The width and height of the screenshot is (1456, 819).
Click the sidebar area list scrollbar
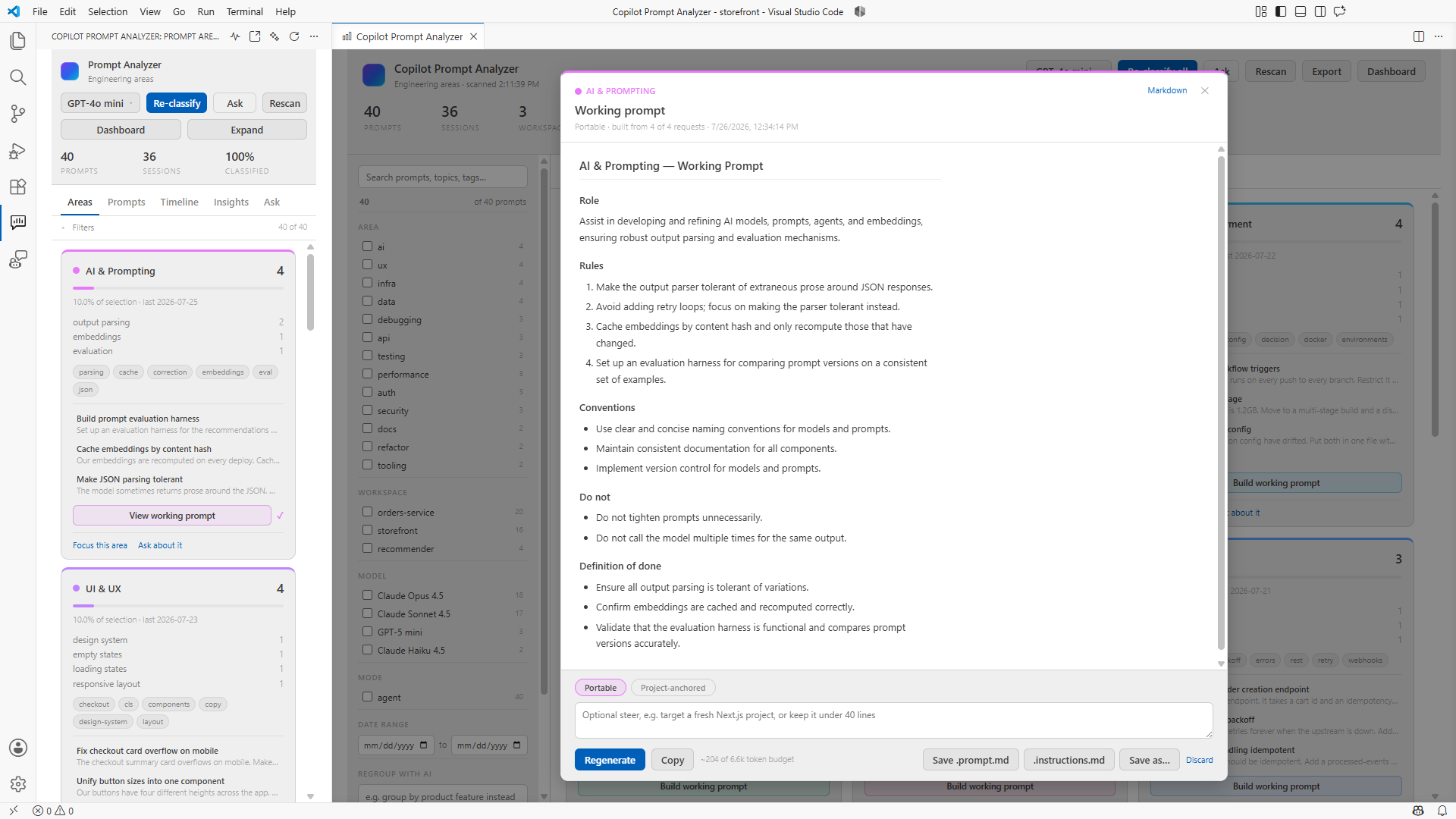click(x=310, y=292)
